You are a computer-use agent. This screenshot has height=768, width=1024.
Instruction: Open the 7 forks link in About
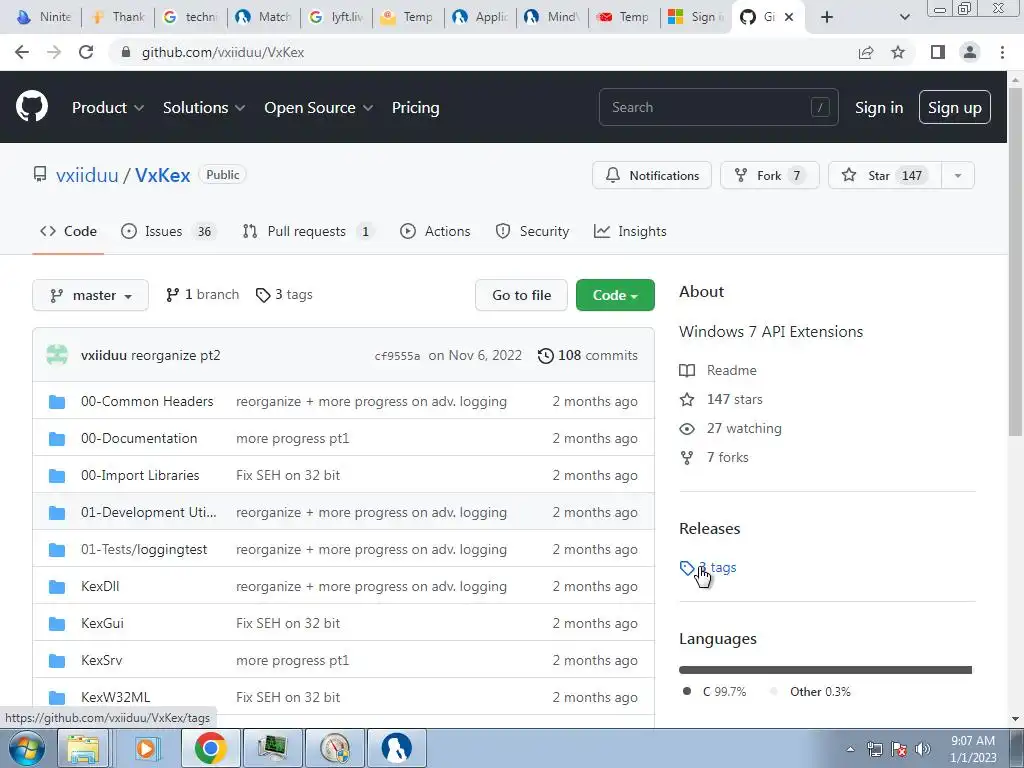(x=714, y=457)
